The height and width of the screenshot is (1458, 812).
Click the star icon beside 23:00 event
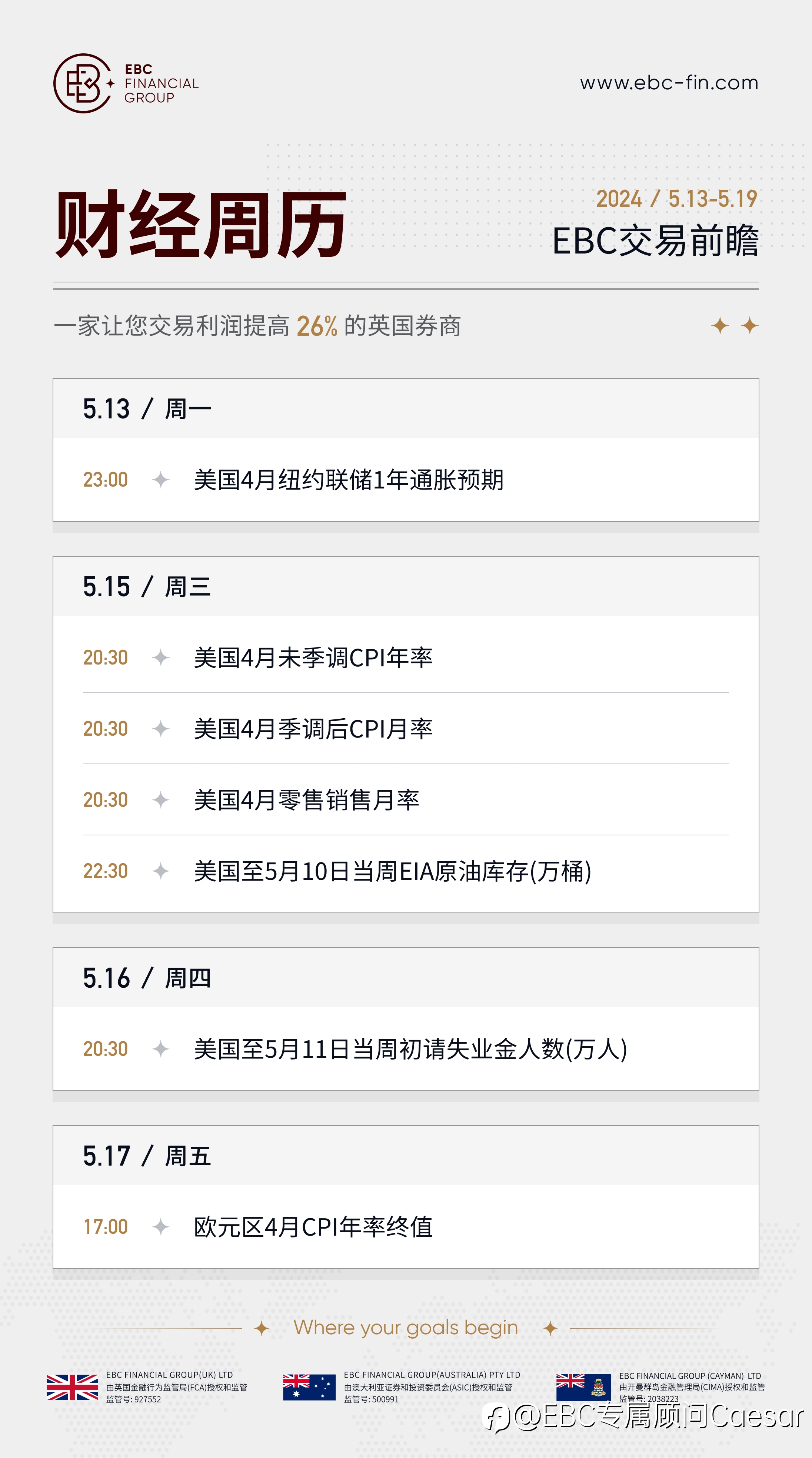161,480
